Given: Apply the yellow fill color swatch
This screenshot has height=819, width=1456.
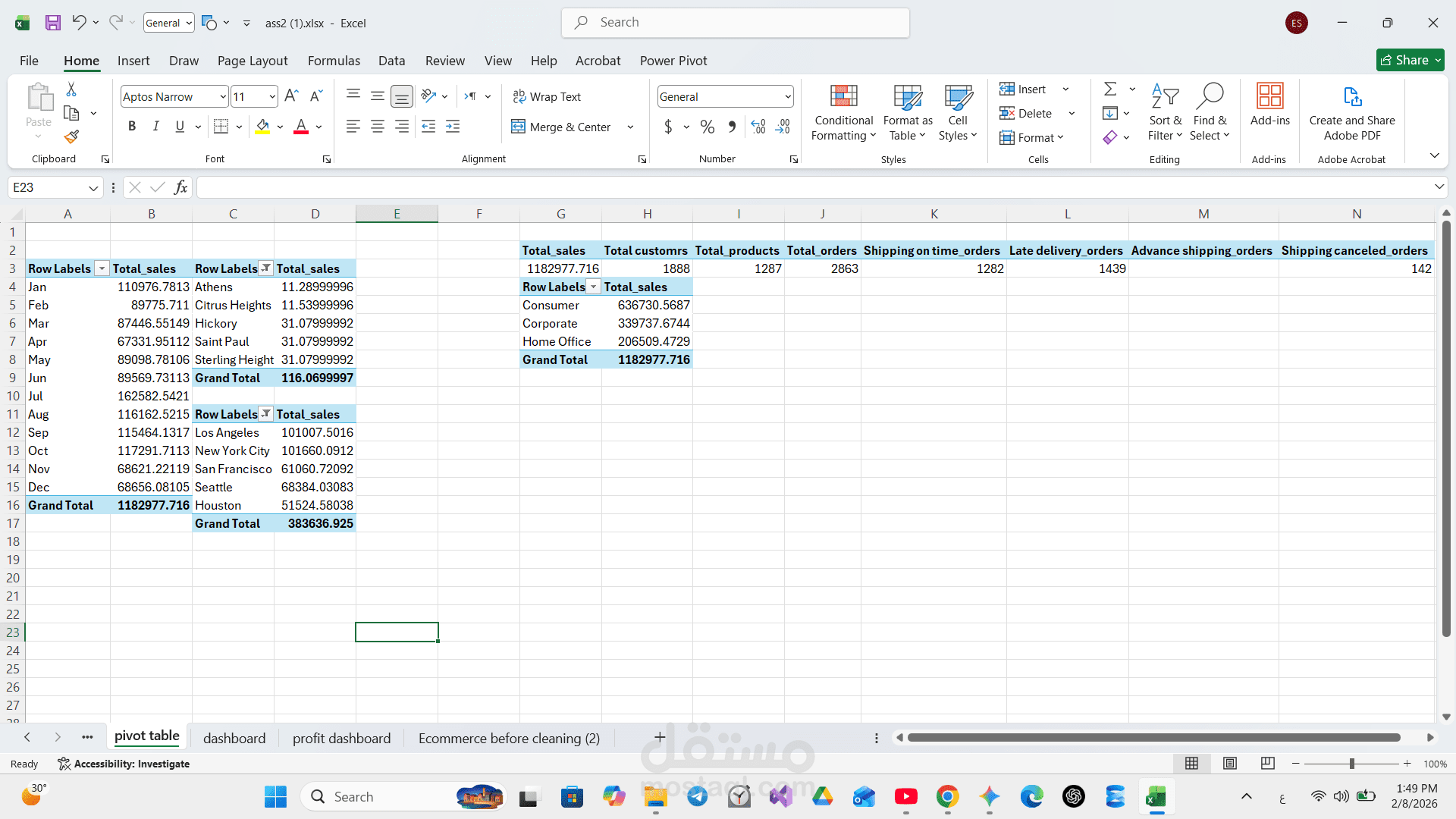Looking at the screenshot, I should [x=262, y=127].
